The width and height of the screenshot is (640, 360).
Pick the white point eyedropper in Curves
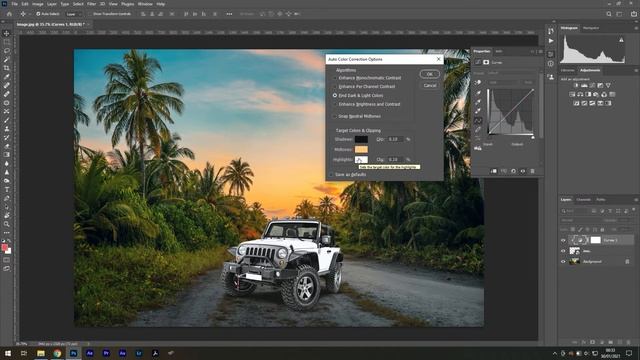pyautogui.click(x=478, y=111)
